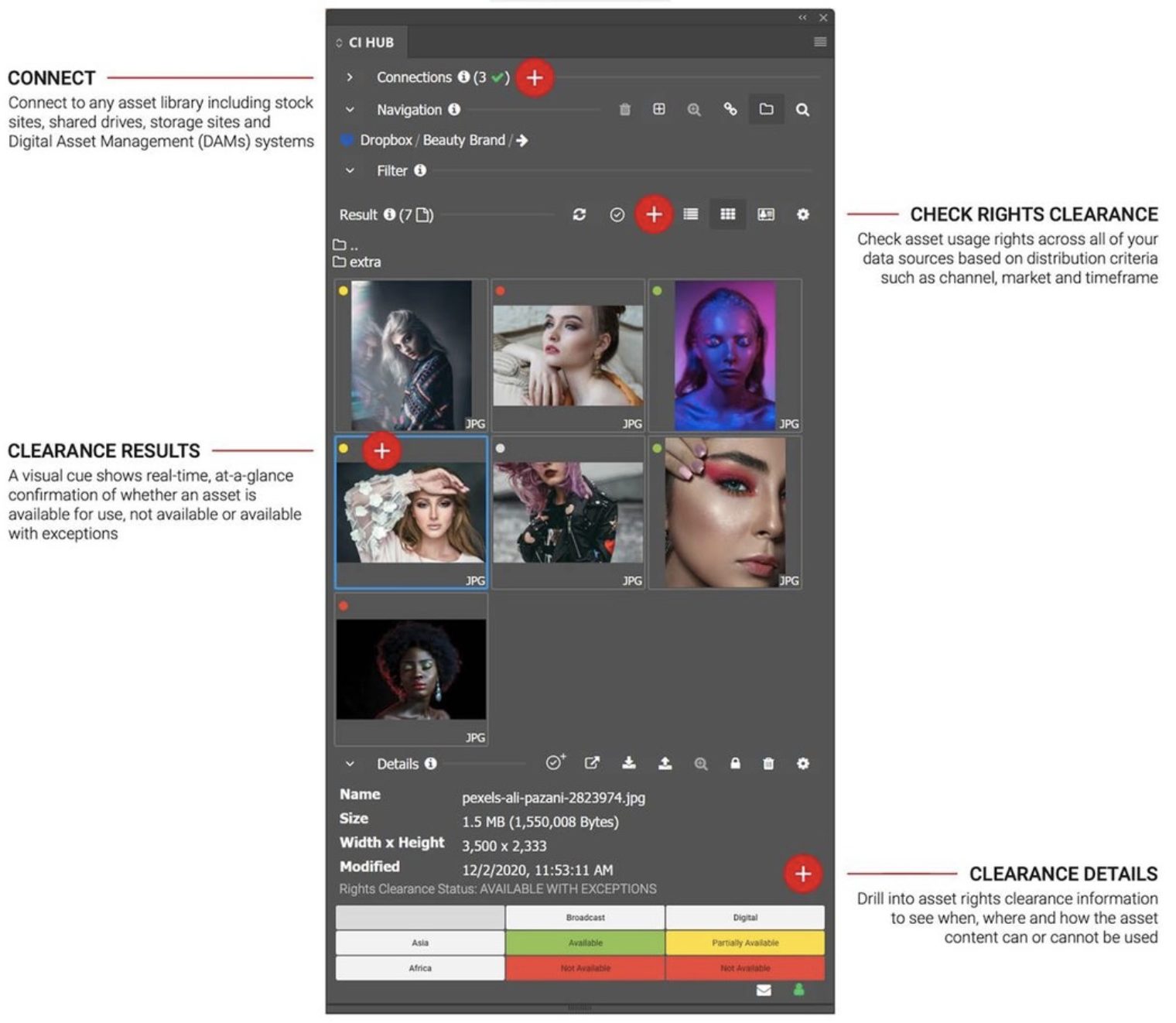Open the link connection icon in Navigation
The image size is (1176, 1023).
[728, 109]
